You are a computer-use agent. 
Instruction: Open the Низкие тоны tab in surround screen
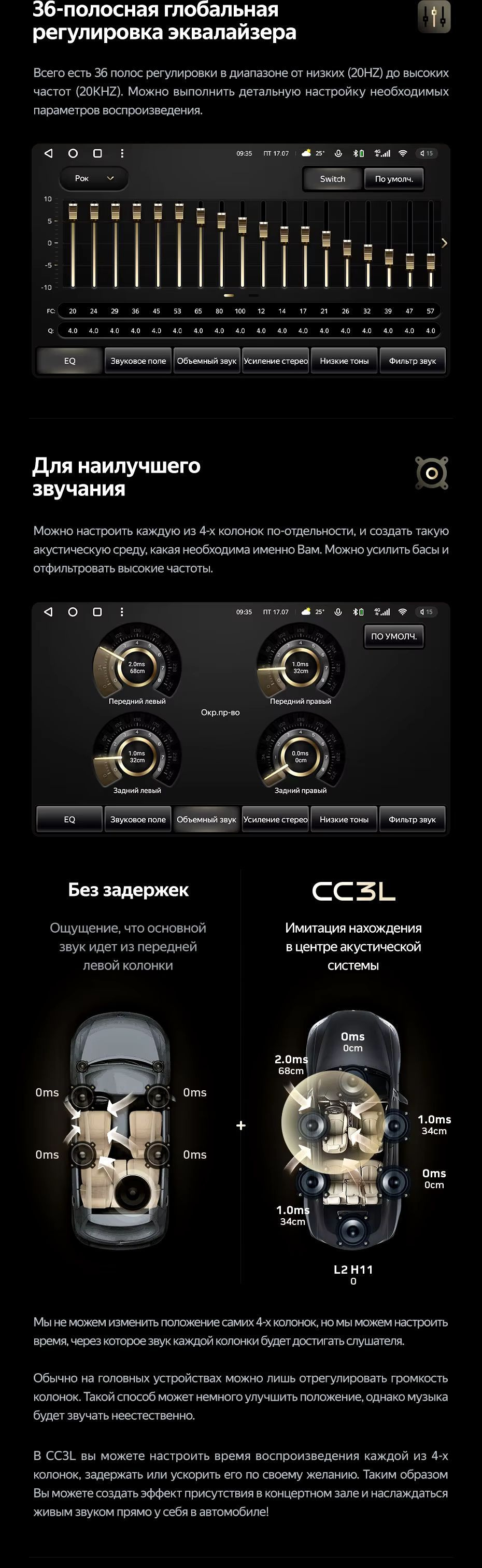point(344,819)
